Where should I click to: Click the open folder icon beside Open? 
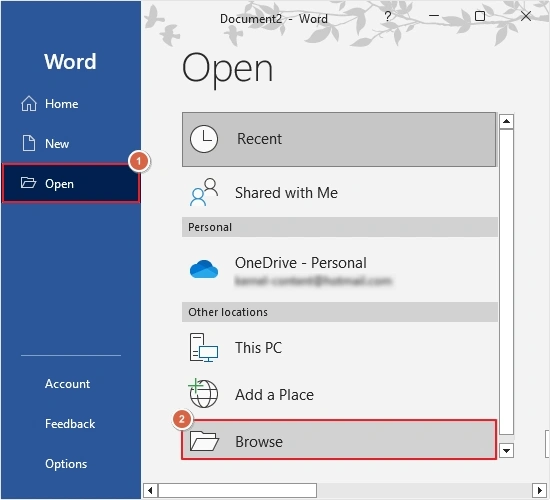click(28, 183)
